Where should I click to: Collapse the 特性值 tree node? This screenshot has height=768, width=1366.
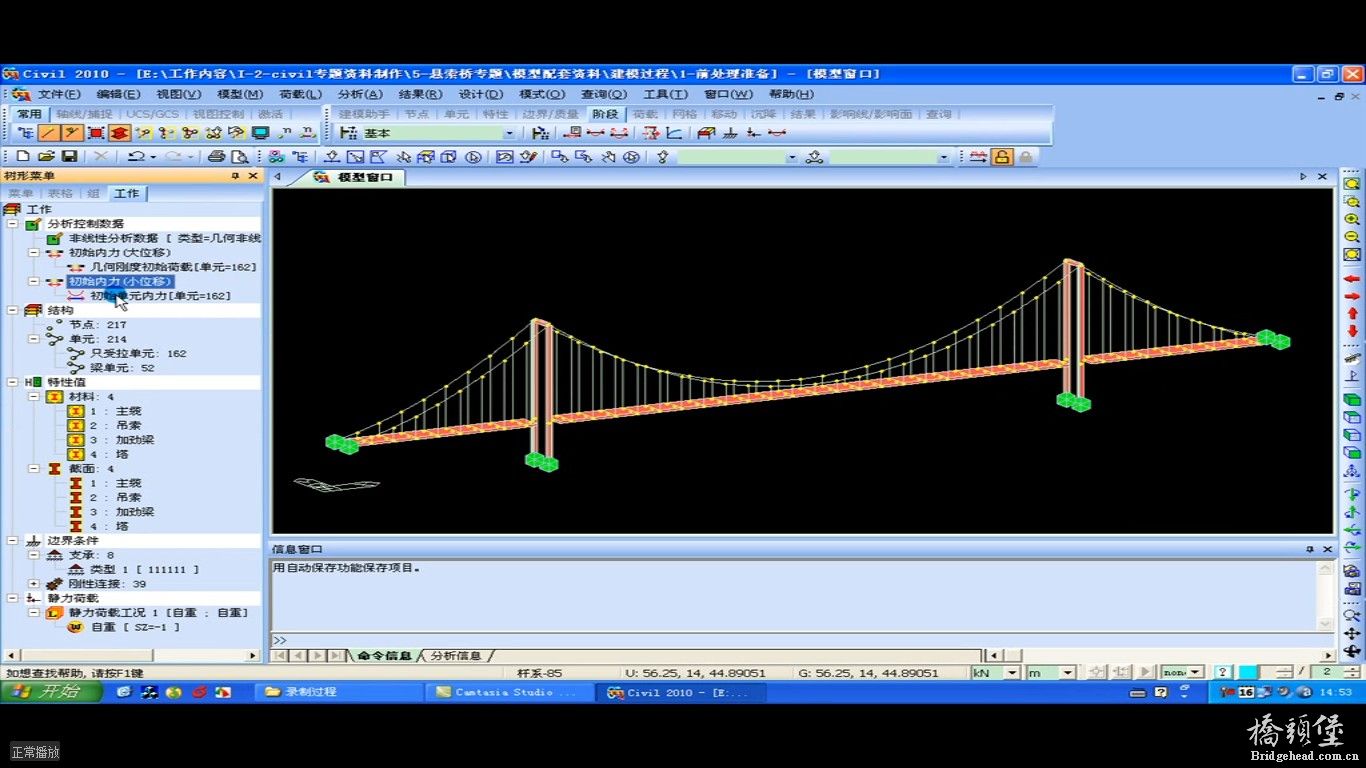13,382
